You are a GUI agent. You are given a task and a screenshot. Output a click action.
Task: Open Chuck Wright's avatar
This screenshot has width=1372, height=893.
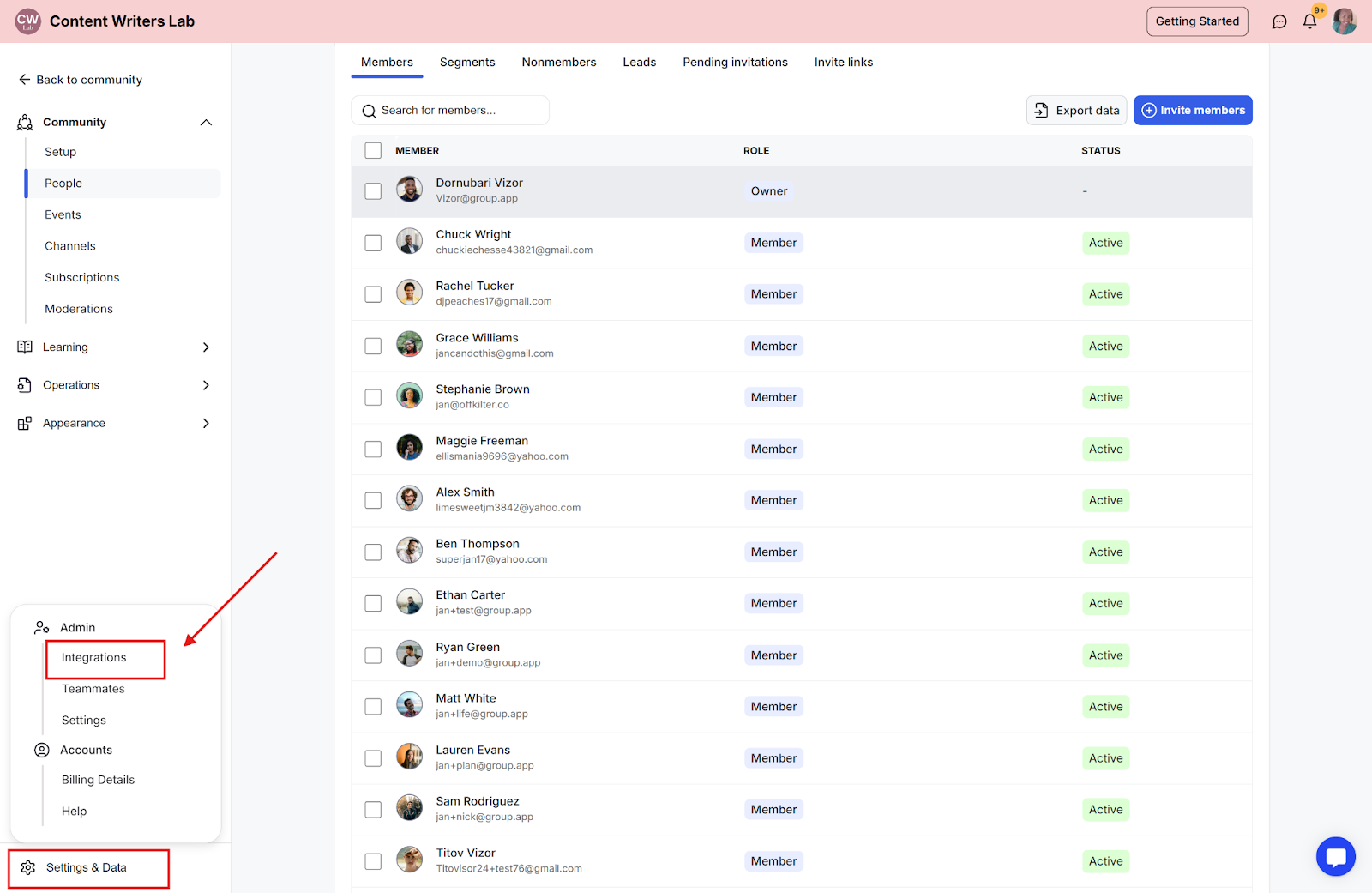(x=410, y=241)
